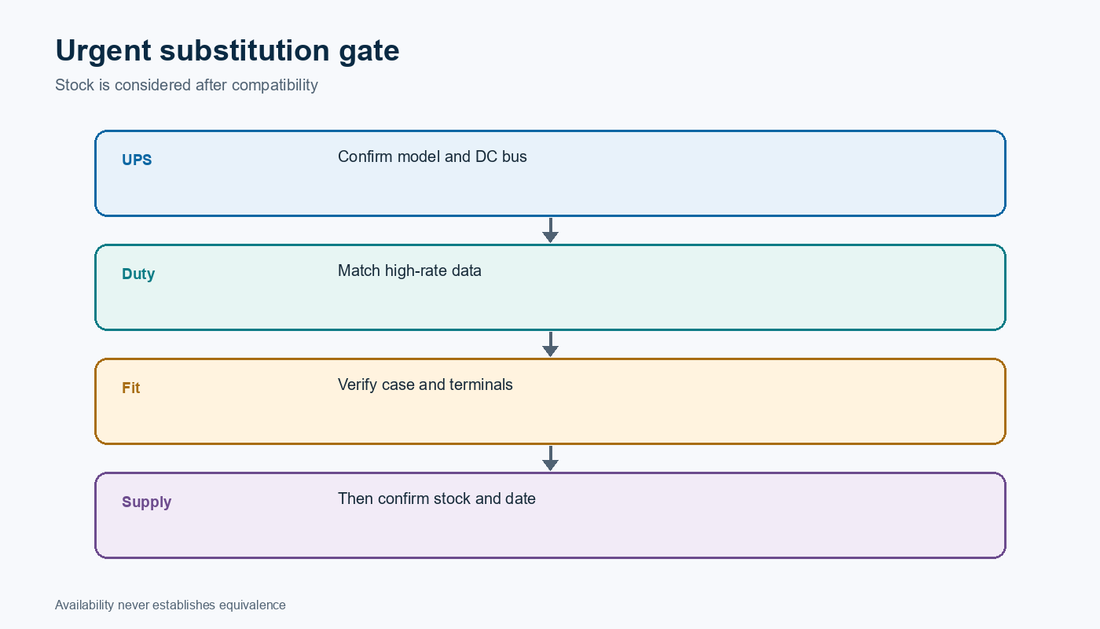Select the UPS label
1100x629 pixels.
[137, 160]
